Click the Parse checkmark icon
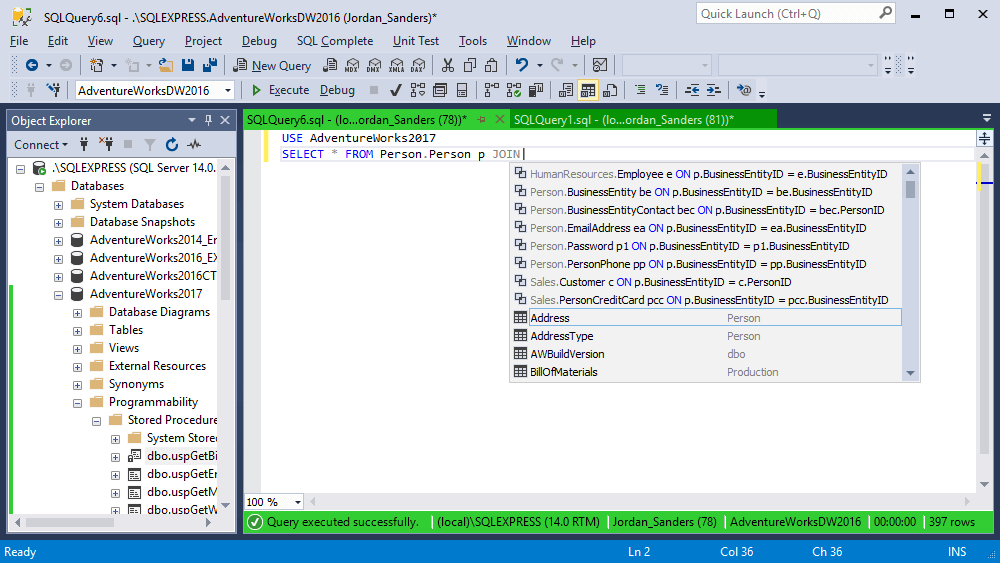The width and height of the screenshot is (1000, 563). (394, 90)
